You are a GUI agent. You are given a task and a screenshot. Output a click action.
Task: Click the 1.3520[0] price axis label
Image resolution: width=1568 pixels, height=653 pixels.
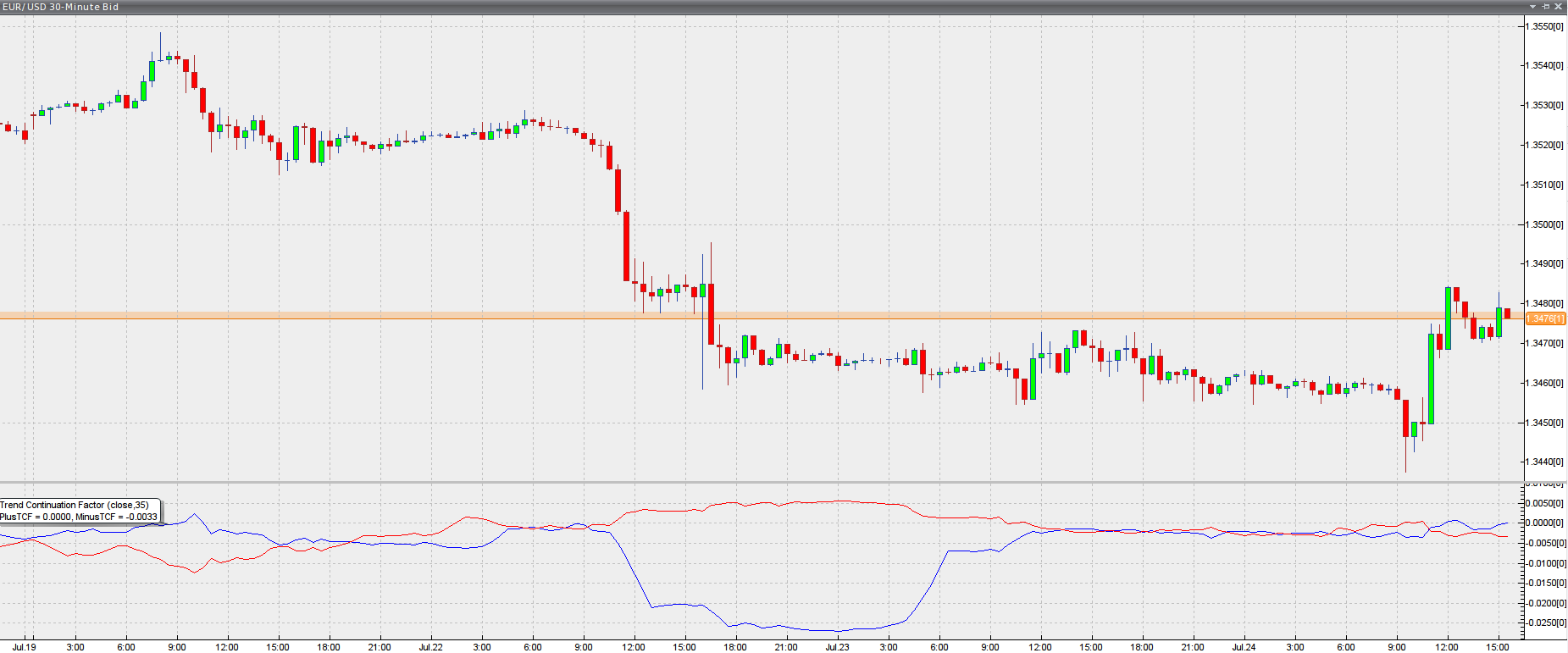pyautogui.click(x=1544, y=145)
